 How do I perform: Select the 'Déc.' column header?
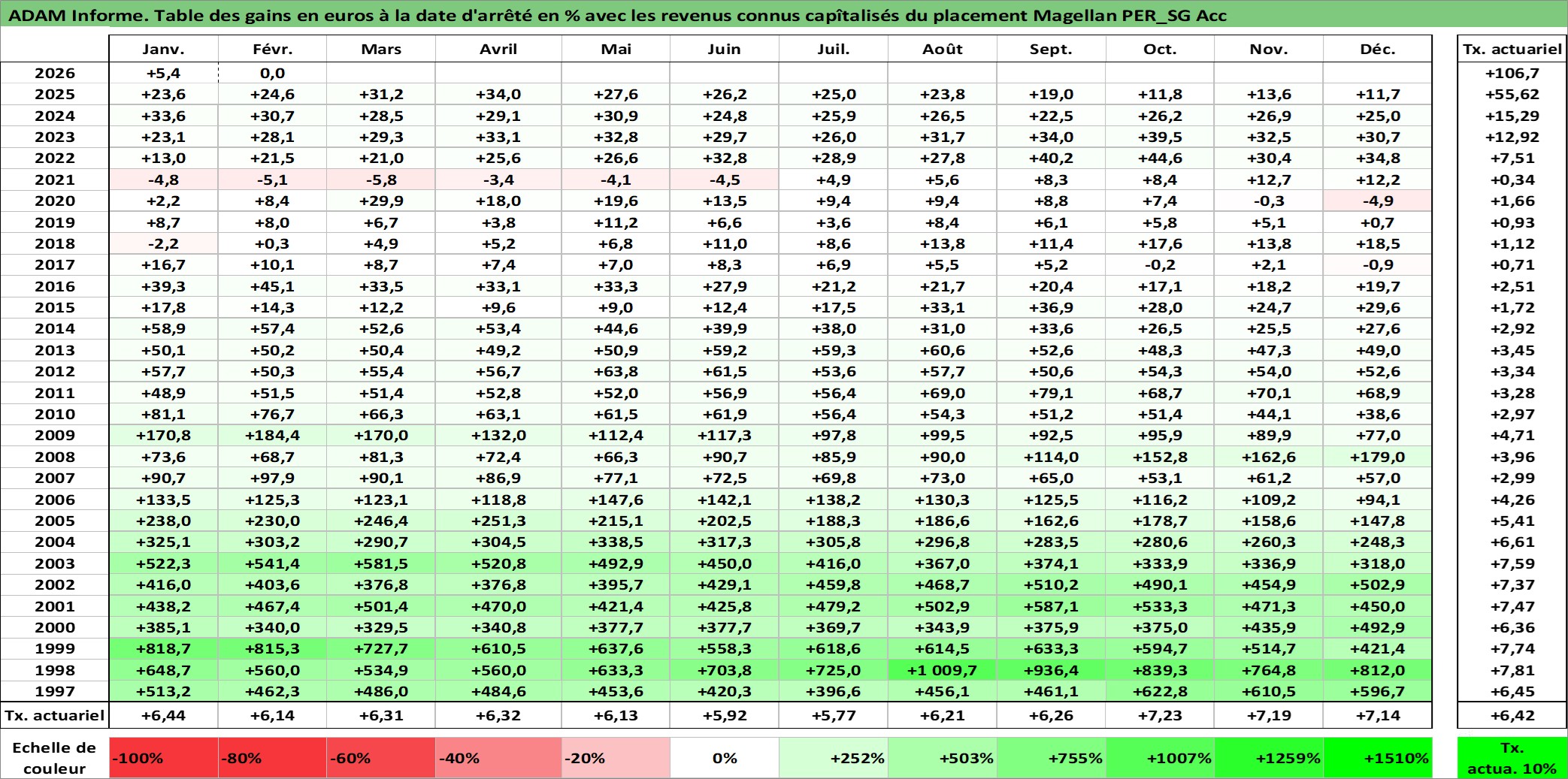pos(1378,50)
